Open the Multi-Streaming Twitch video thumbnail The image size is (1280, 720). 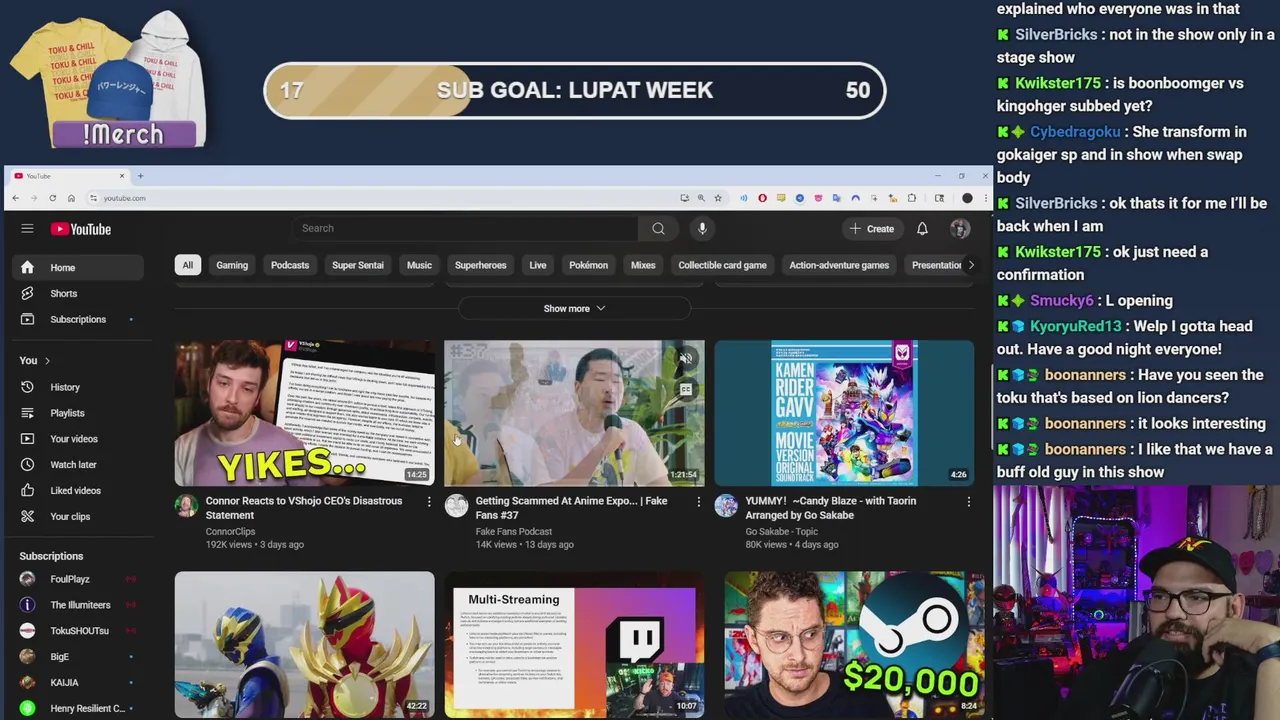click(x=574, y=645)
